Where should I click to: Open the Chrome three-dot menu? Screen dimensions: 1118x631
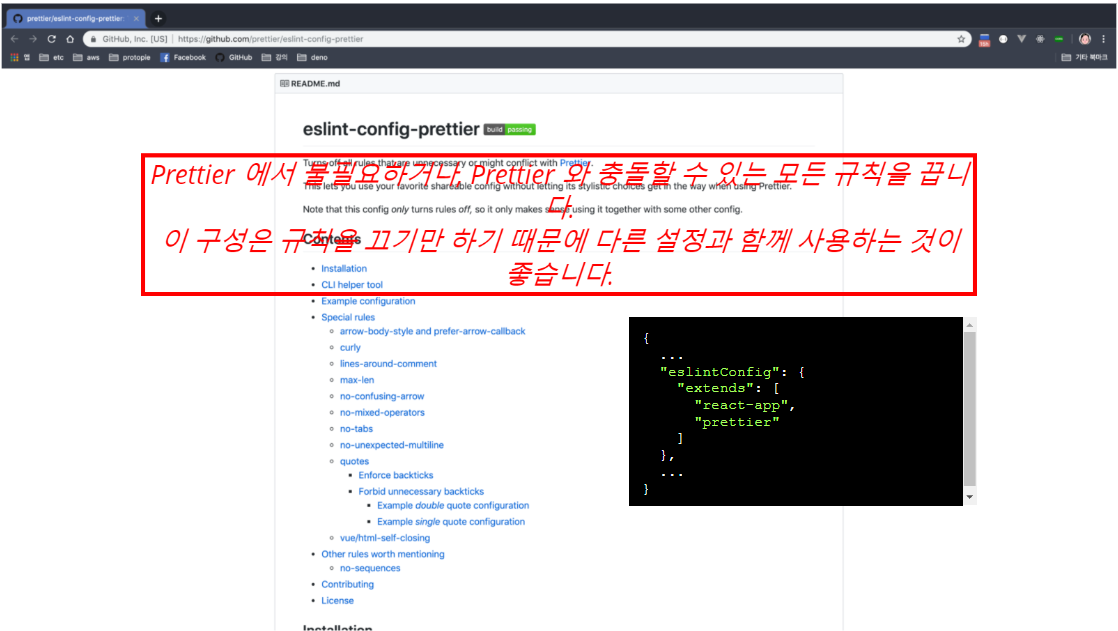click(x=1104, y=39)
